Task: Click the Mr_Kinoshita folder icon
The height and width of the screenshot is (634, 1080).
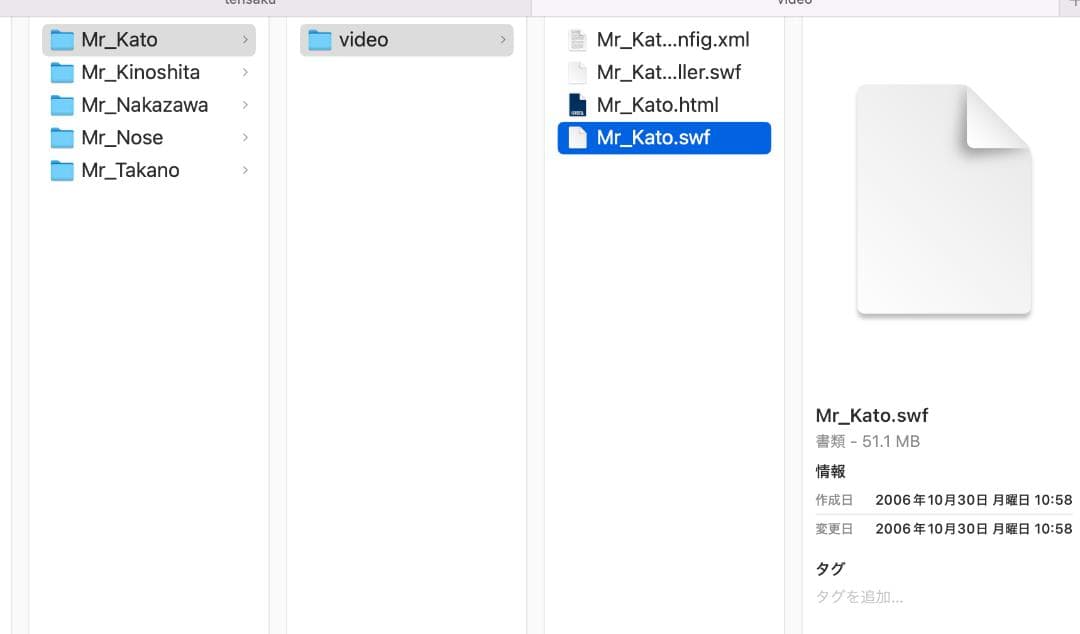Action: point(60,72)
